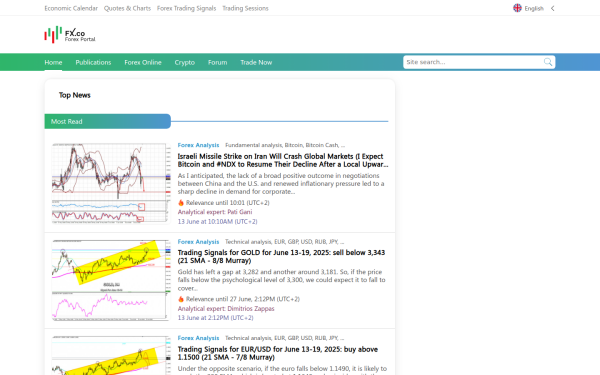600x375 pixels.
Task: Click the search magnifier icon
Action: 548,62
